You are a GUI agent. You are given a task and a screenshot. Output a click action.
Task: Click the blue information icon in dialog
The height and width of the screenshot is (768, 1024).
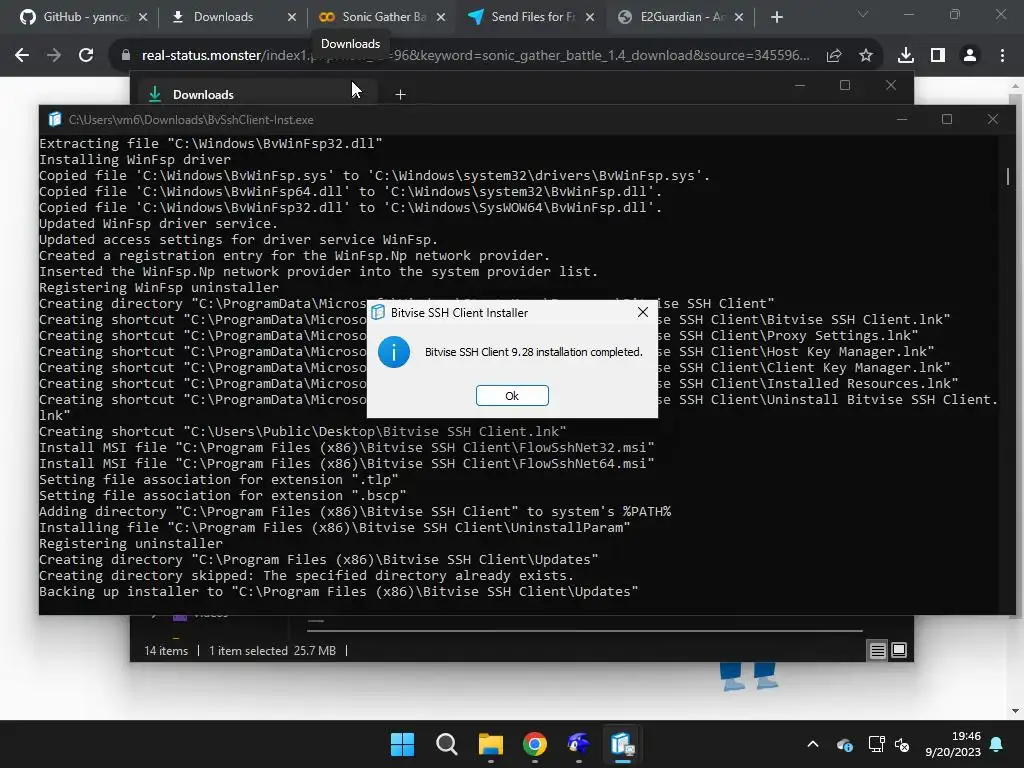pyautogui.click(x=394, y=352)
